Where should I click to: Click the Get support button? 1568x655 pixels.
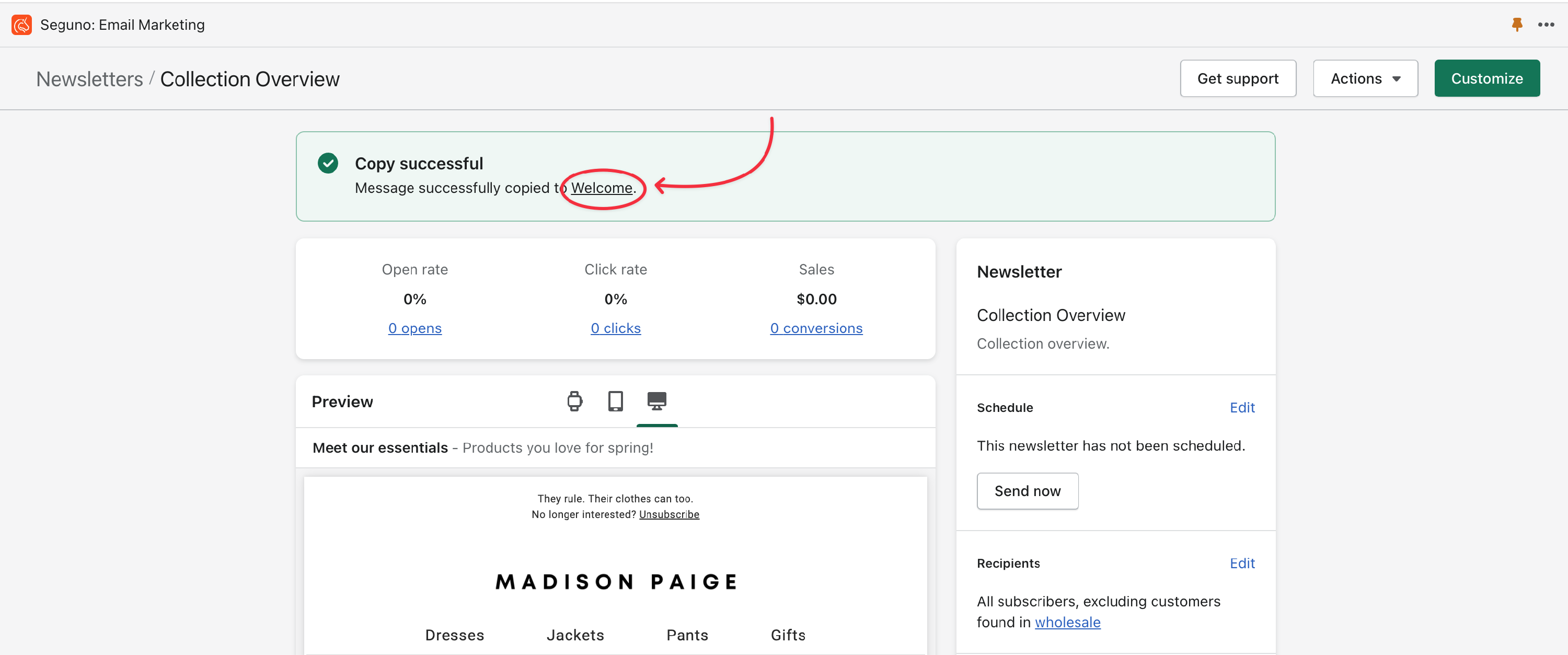click(1238, 78)
